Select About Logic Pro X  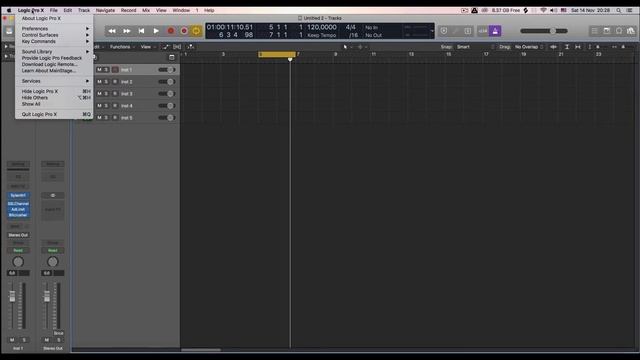(54, 18)
